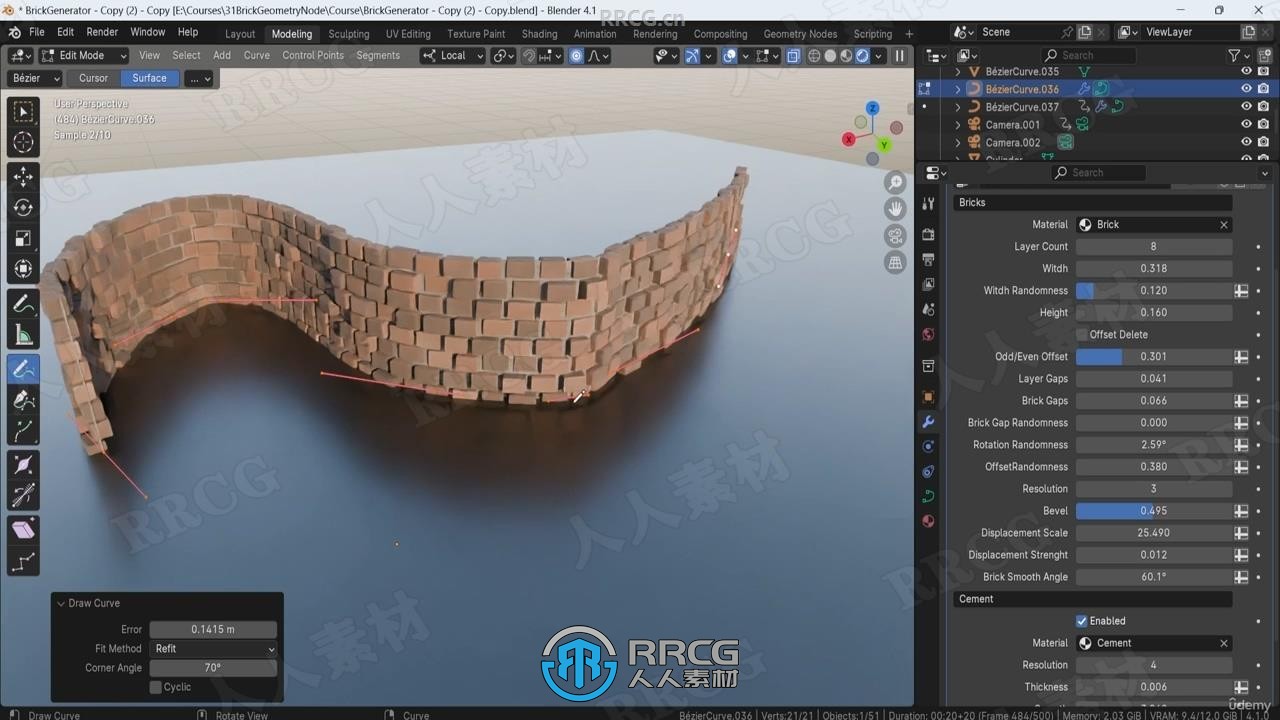
Task: Enable the Cyclic checkbox
Action: coord(155,687)
